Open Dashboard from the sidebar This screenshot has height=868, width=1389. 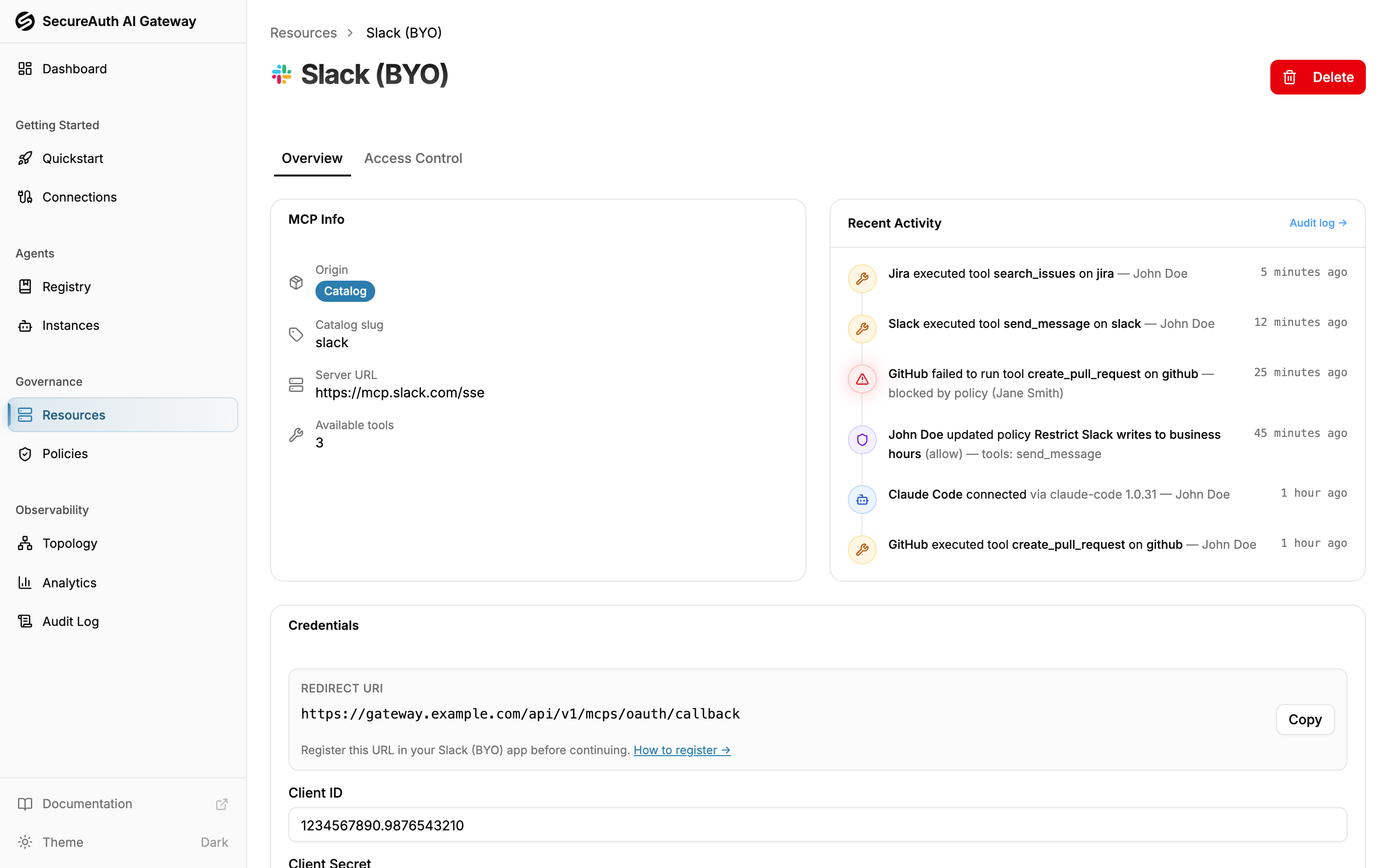tap(123, 69)
